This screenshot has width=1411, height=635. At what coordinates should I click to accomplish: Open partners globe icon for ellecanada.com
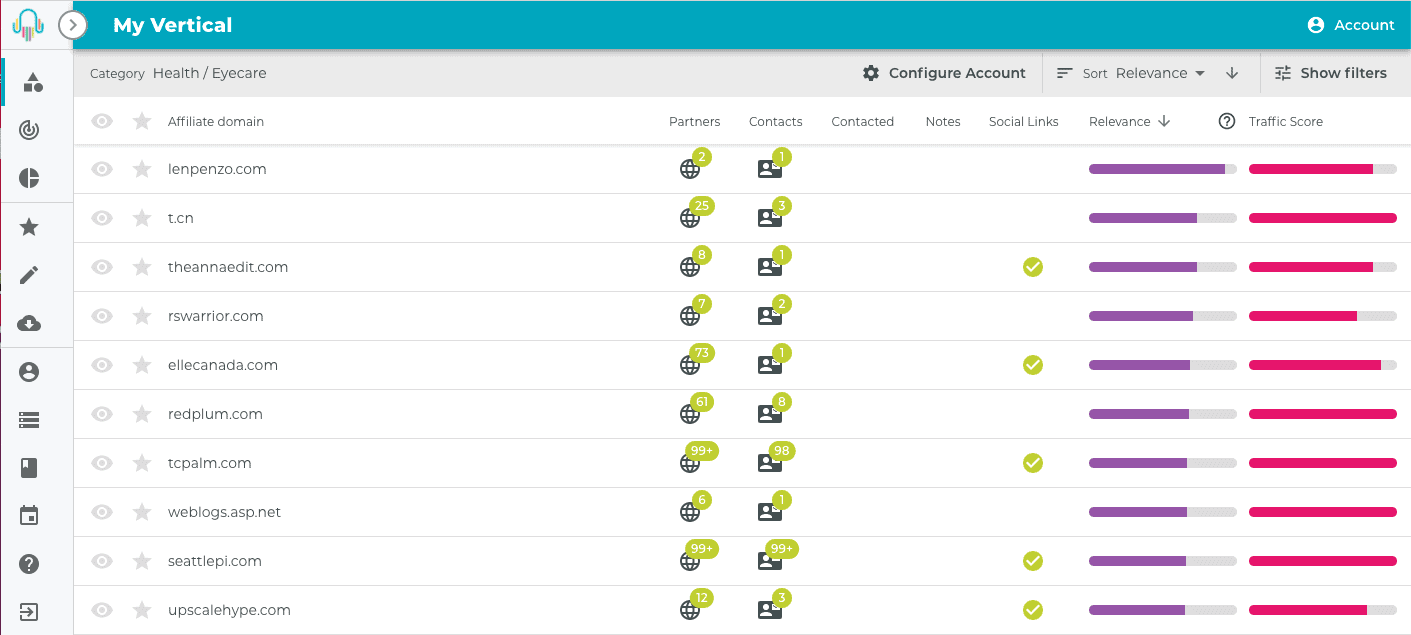click(690, 365)
